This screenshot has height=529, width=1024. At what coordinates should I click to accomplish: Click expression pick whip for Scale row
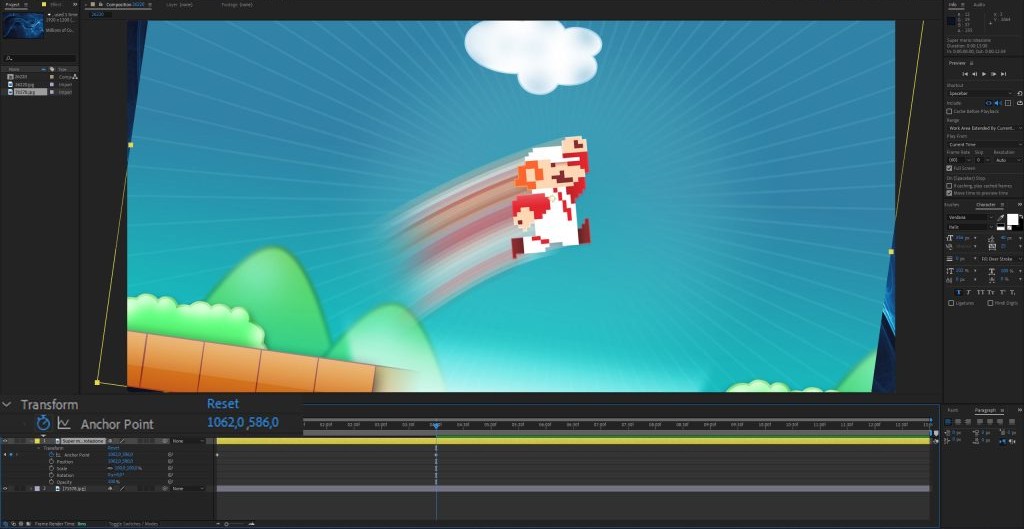coord(170,468)
